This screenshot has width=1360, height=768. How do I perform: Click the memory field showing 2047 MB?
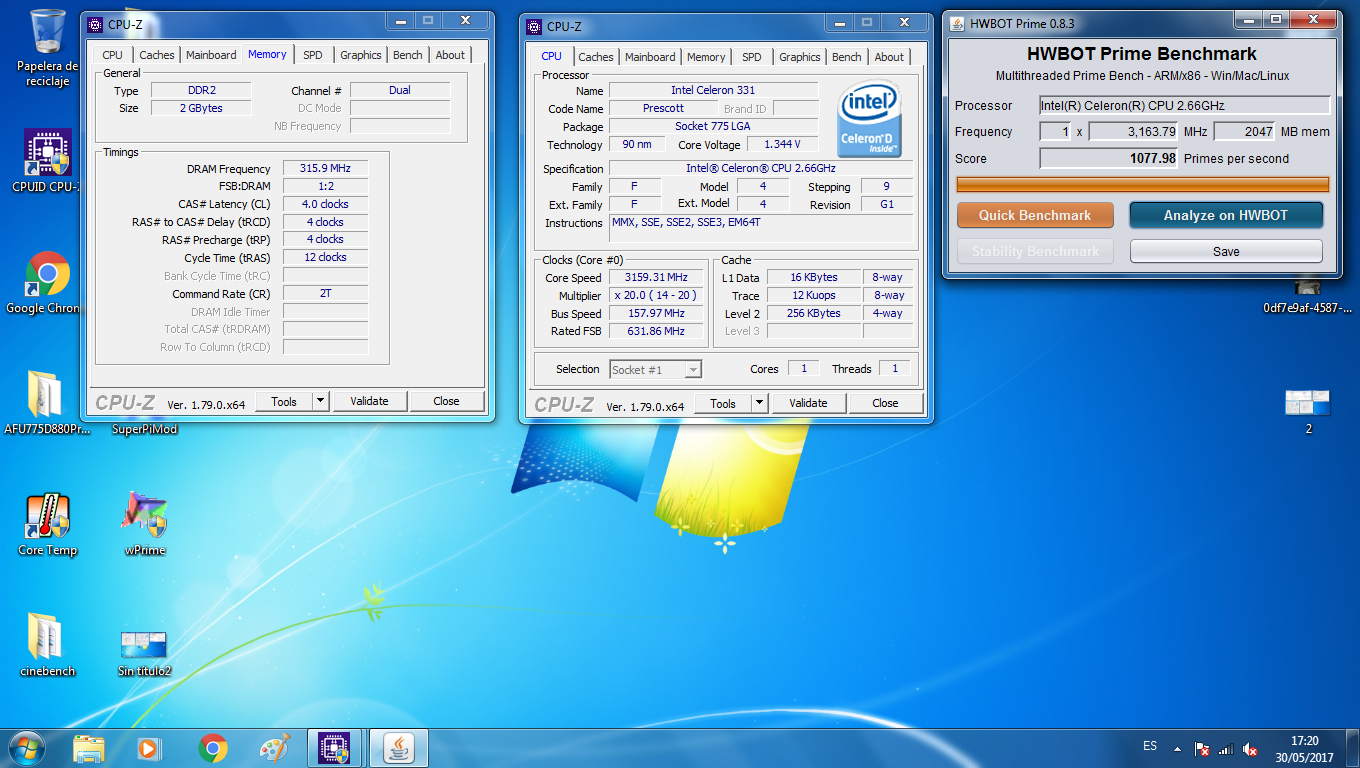coord(1244,131)
